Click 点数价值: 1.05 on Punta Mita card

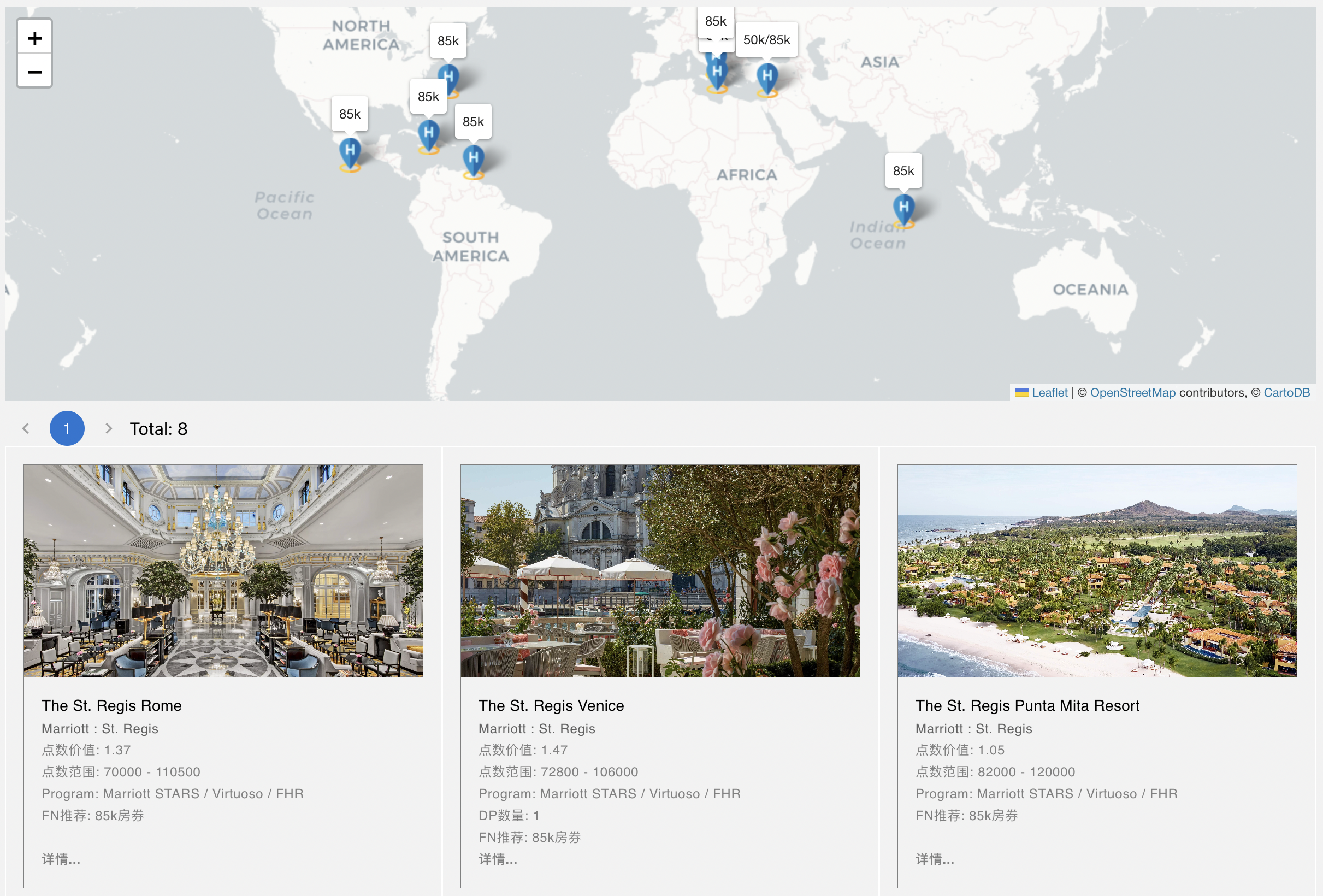960,750
